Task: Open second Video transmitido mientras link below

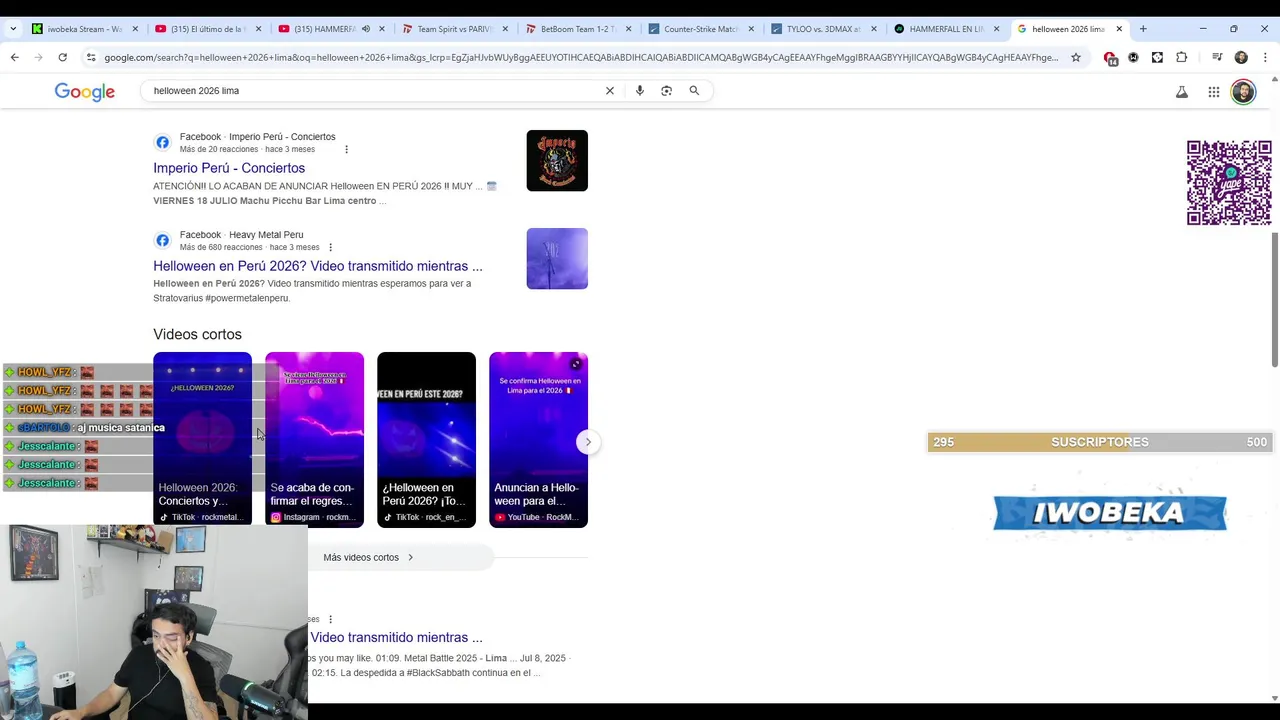Action: (x=396, y=637)
